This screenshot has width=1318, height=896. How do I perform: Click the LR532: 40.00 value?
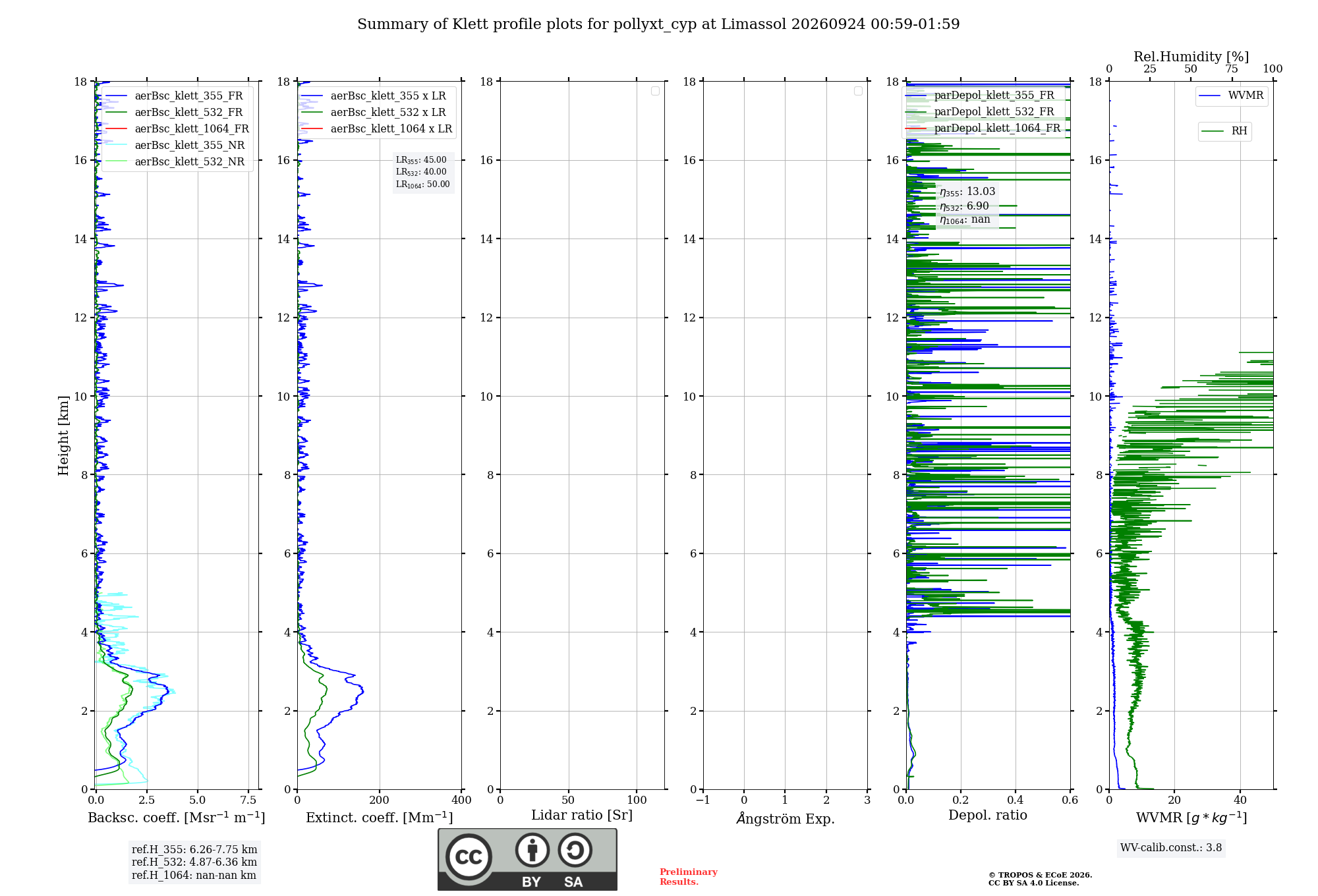click(x=421, y=172)
